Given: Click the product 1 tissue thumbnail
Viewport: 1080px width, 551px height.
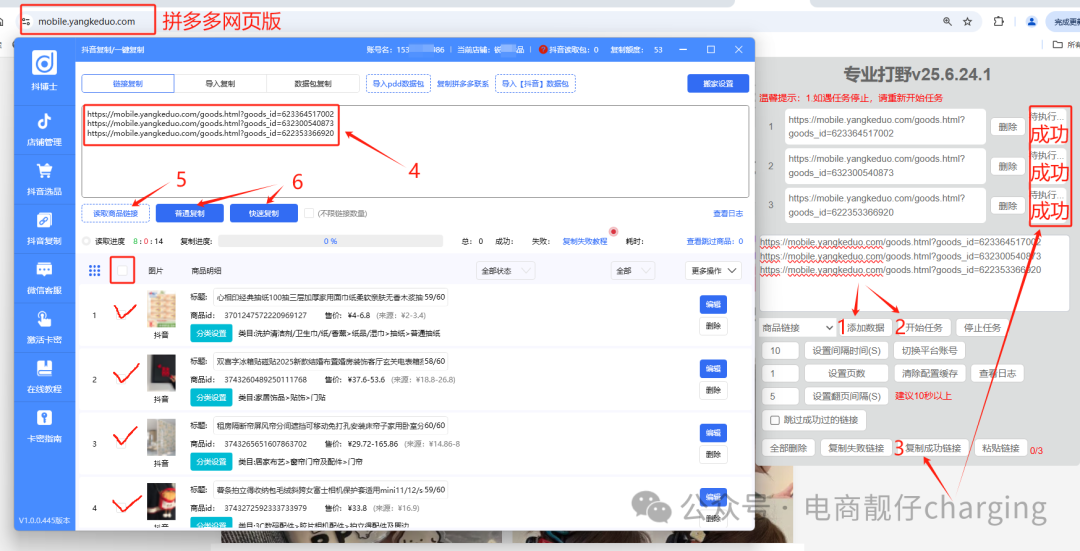Looking at the screenshot, I should pyautogui.click(x=161, y=309).
